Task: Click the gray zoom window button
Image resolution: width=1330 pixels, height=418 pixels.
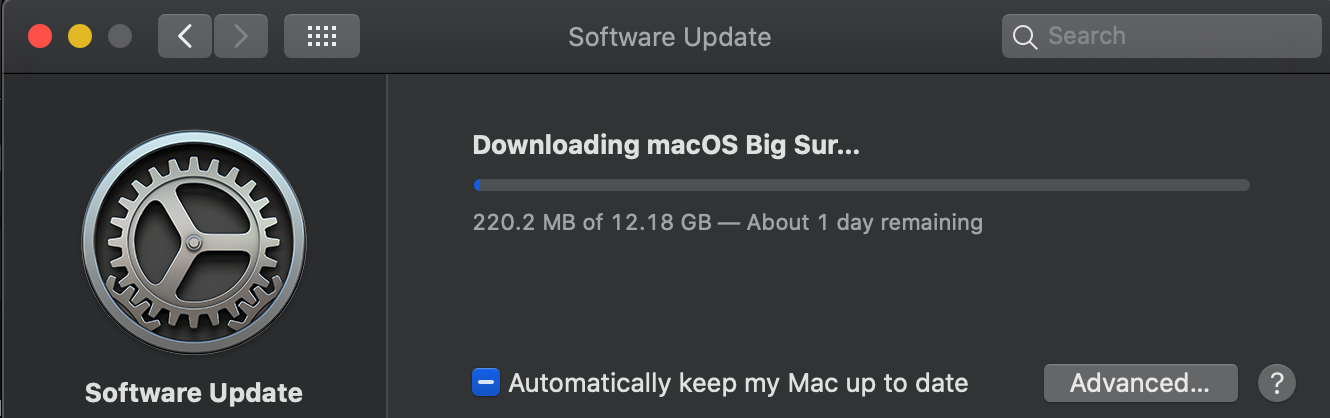Action: point(120,37)
